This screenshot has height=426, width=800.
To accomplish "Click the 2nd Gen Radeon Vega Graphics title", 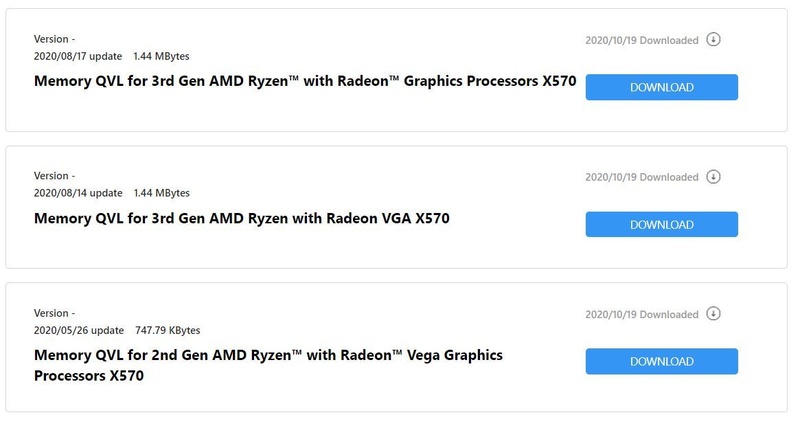I will point(268,365).
